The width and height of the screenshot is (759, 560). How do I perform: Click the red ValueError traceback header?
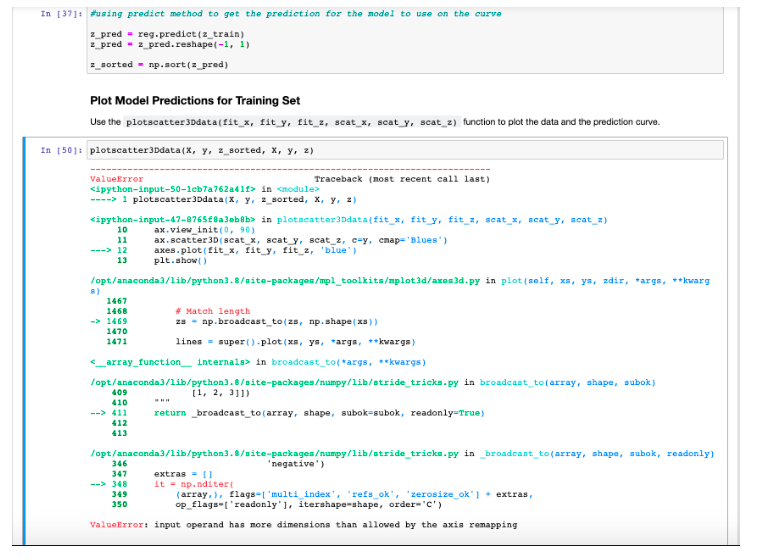point(117,180)
